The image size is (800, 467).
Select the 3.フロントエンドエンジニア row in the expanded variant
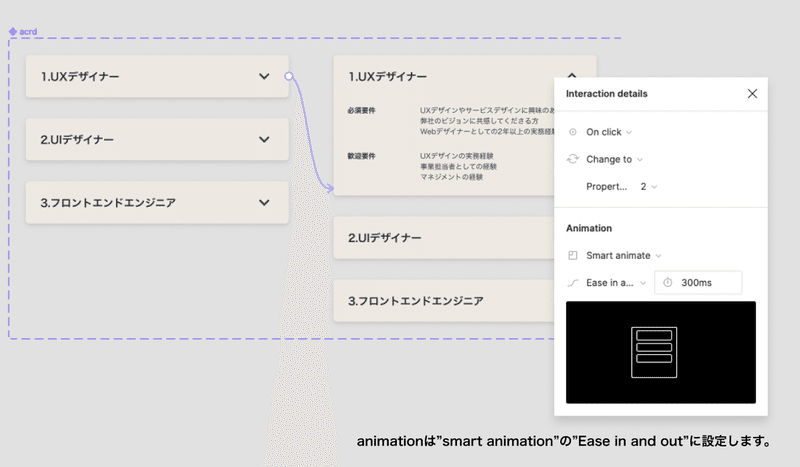click(x=444, y=301)
